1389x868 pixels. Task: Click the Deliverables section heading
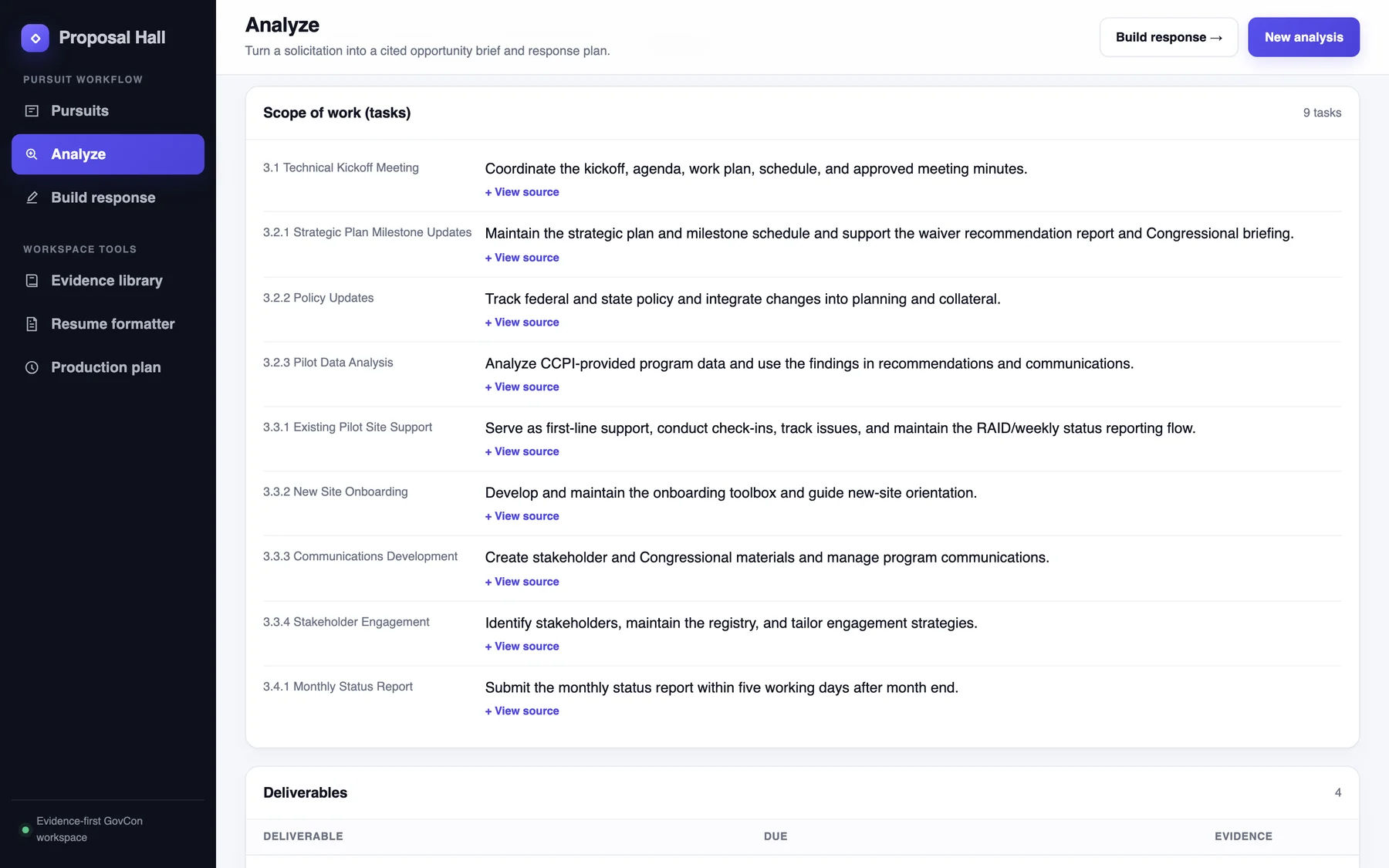[305, 792]
